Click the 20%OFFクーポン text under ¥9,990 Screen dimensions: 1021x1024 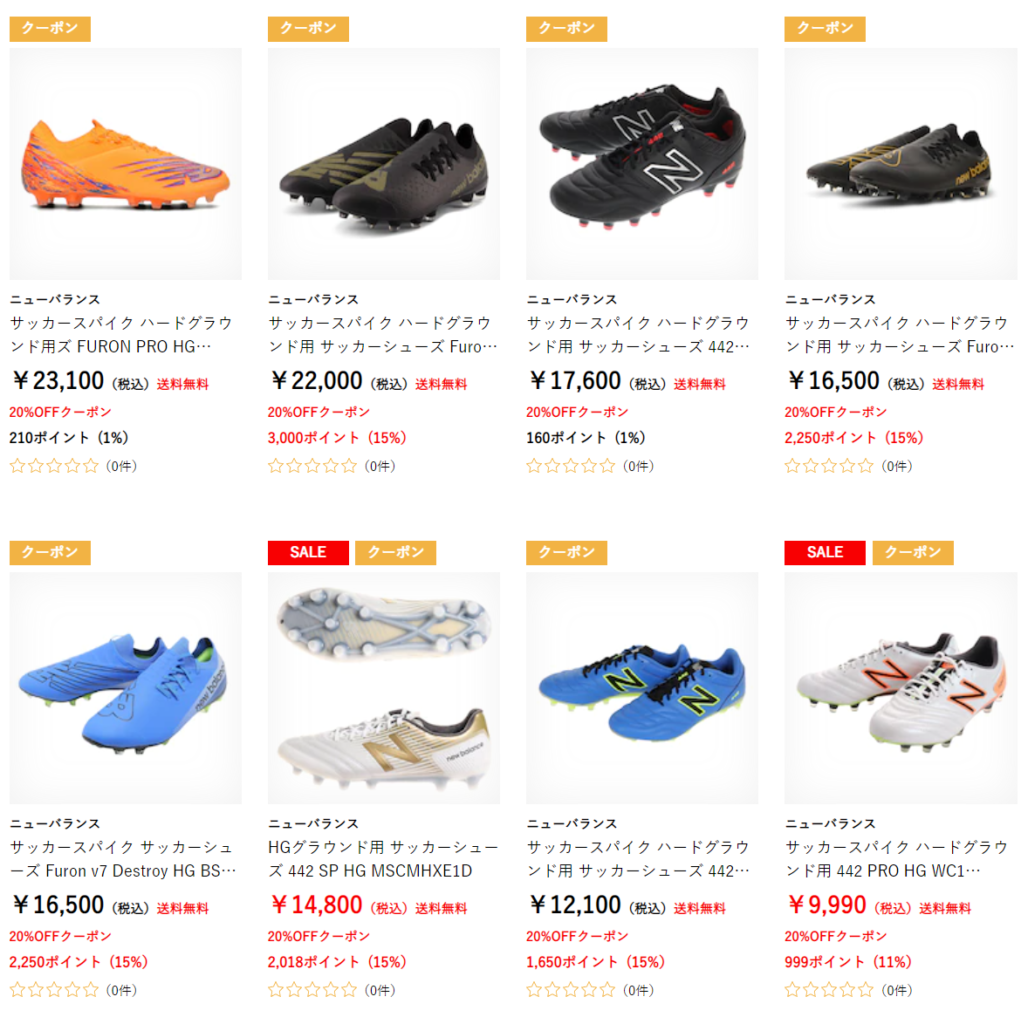coord(835,936)
